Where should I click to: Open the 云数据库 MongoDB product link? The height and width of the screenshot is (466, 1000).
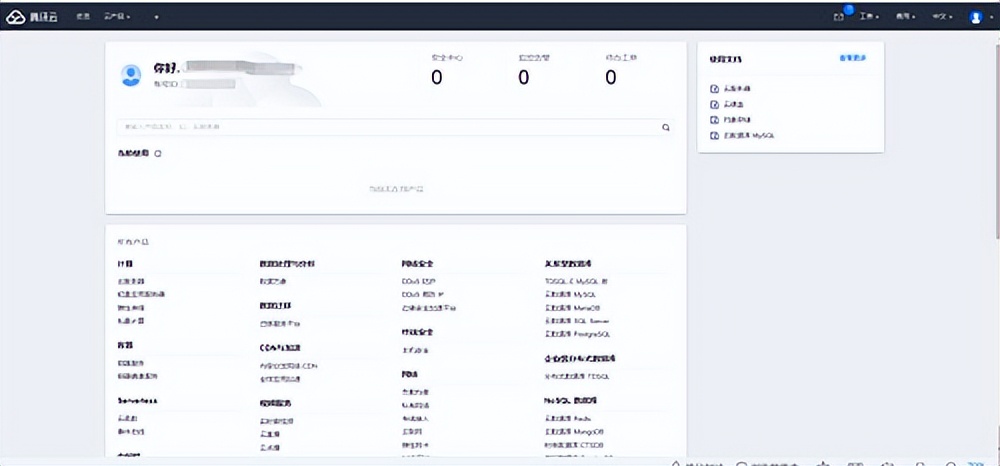point(574,432)
